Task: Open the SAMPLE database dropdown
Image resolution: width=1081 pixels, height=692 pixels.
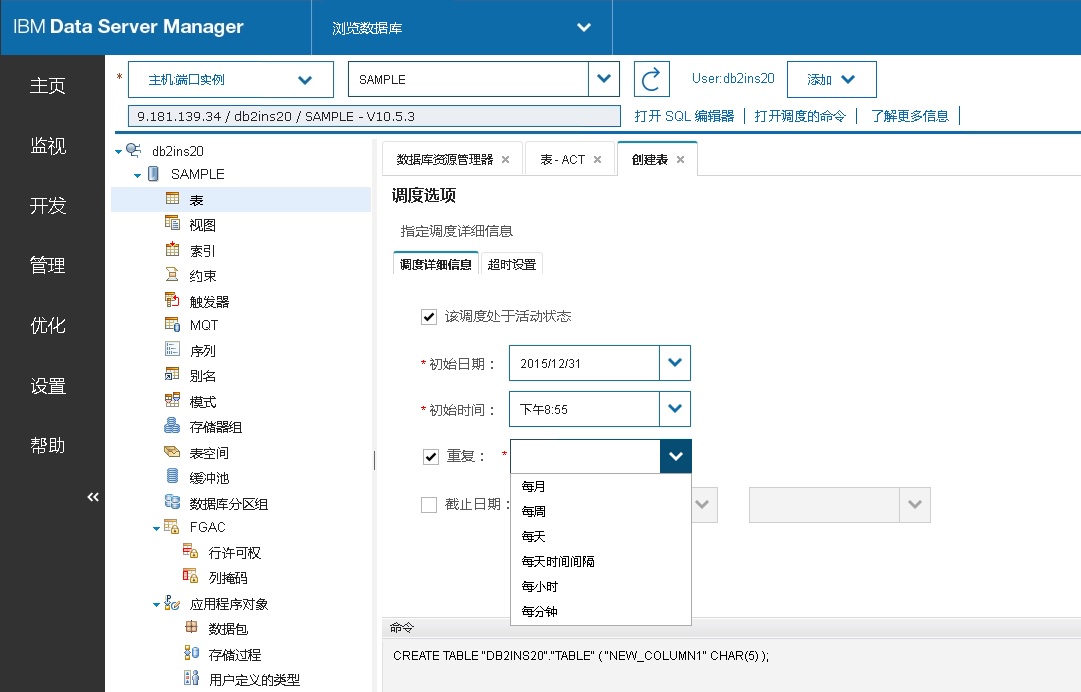Action: 604,78
